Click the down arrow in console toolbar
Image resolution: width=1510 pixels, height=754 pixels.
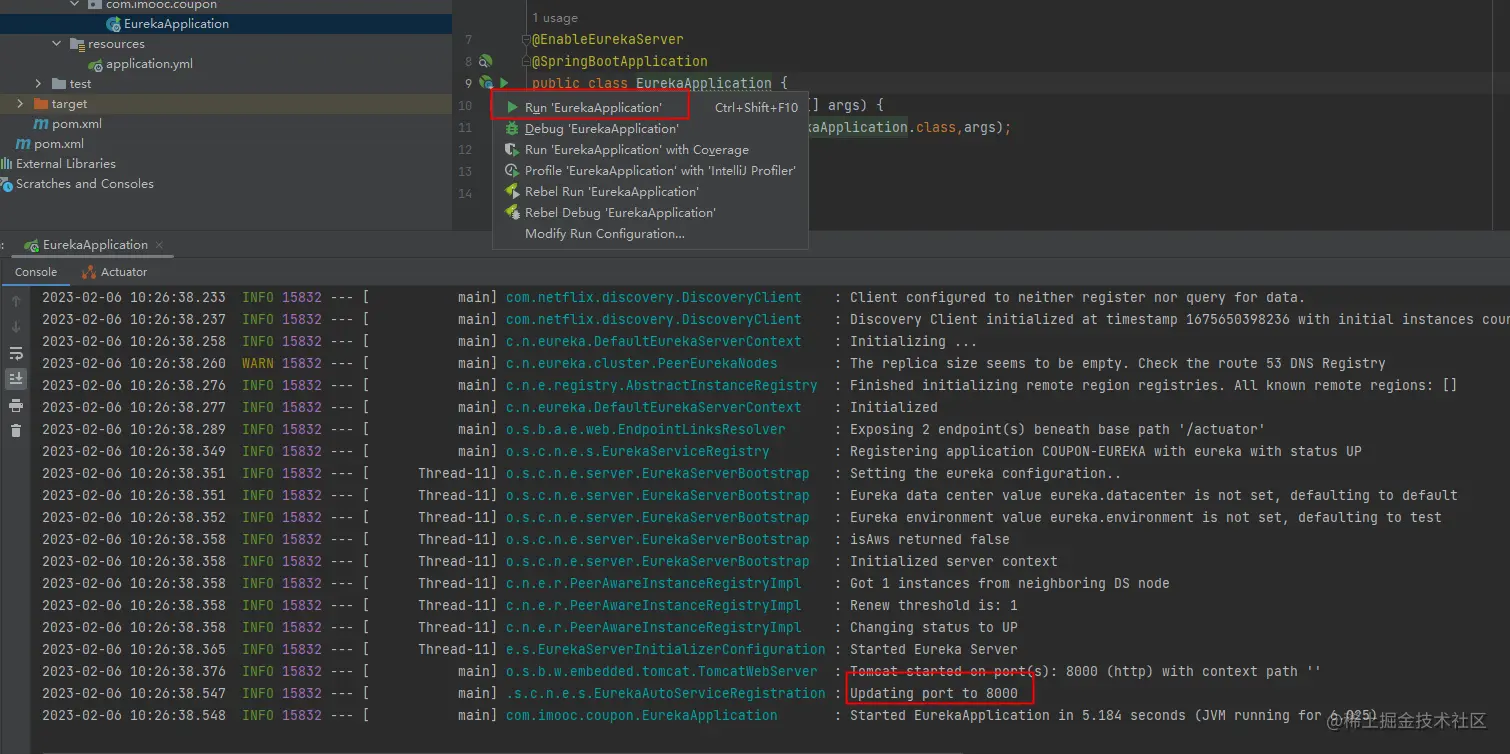[16, 327]
